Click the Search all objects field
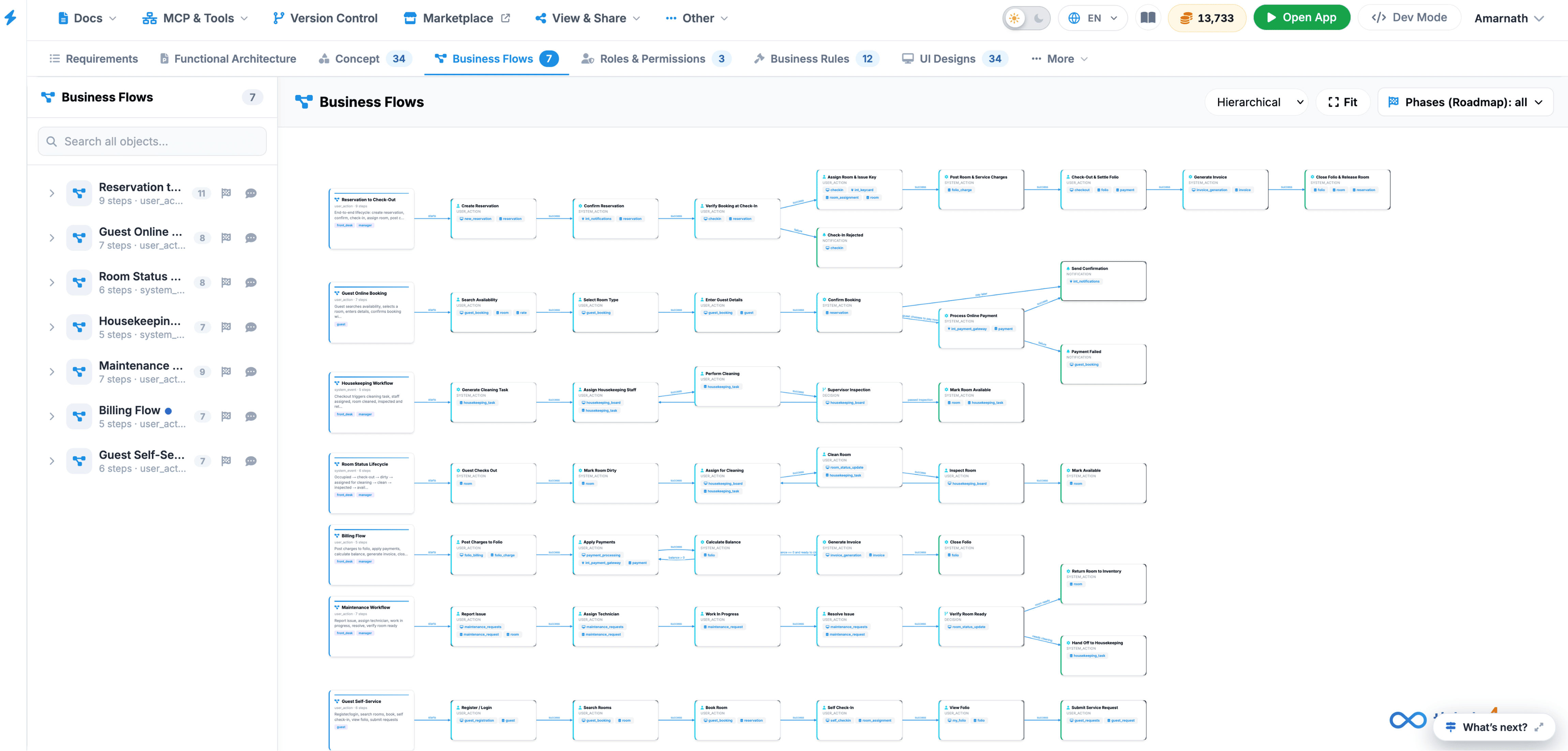The height and width of the screenshot is (751, 1568). point(152,141)
